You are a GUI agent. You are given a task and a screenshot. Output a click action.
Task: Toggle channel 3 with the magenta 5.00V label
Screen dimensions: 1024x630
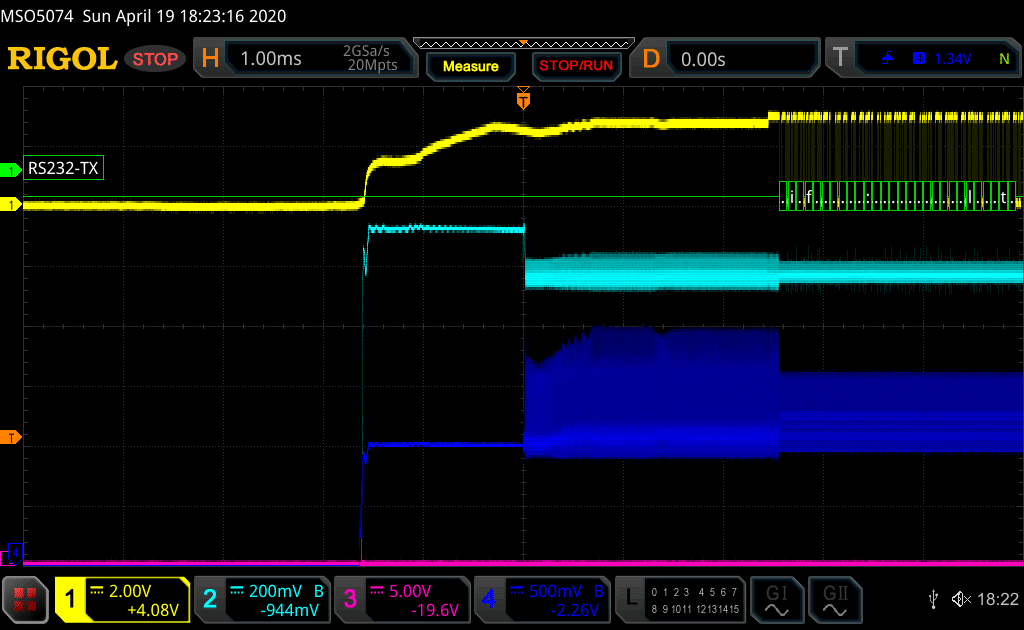(x=401, y=599)
